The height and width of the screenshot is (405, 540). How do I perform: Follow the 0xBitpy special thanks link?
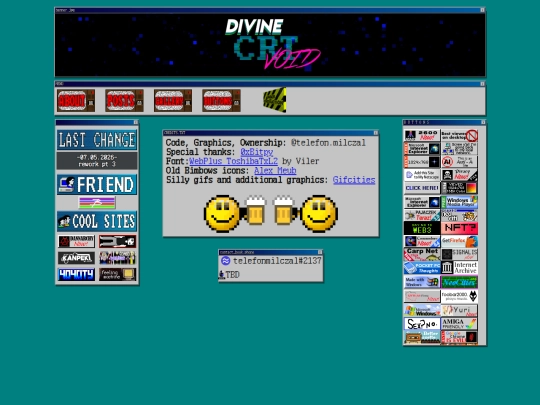[x=257, y=152]
